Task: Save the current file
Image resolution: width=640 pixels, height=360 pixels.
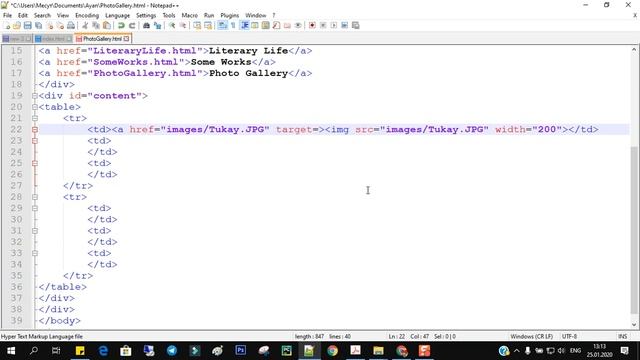Action: (x=27, y=25)
